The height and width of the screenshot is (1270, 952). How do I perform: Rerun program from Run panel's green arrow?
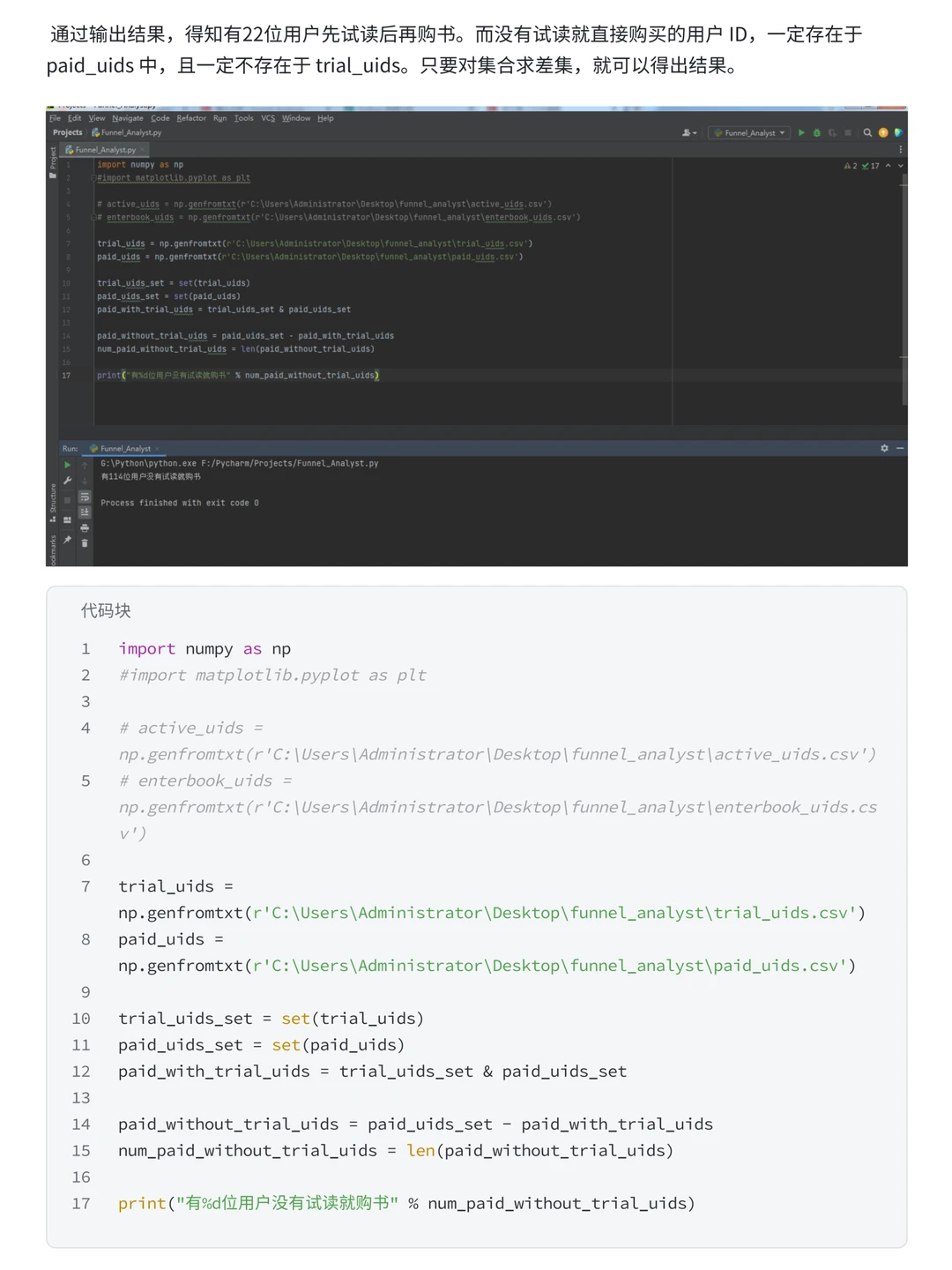pyautogui.click(x=67, y=464)
